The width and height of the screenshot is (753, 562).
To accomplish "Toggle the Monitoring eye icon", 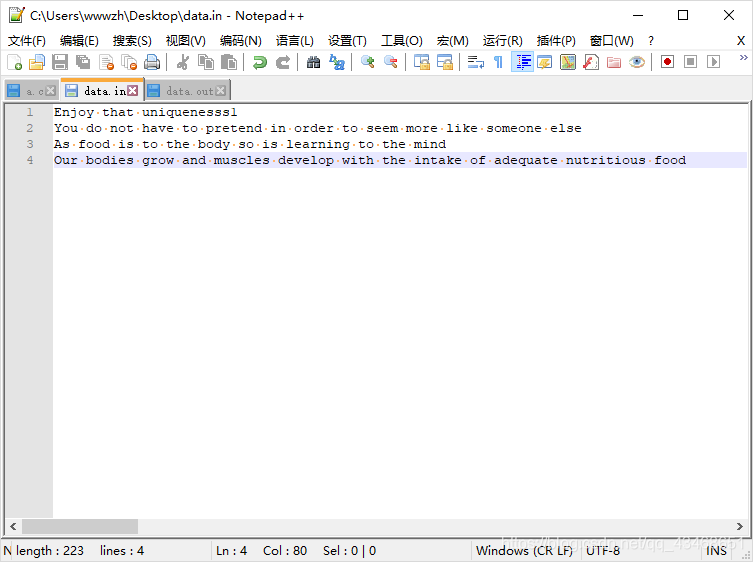I will click(637, 62).
